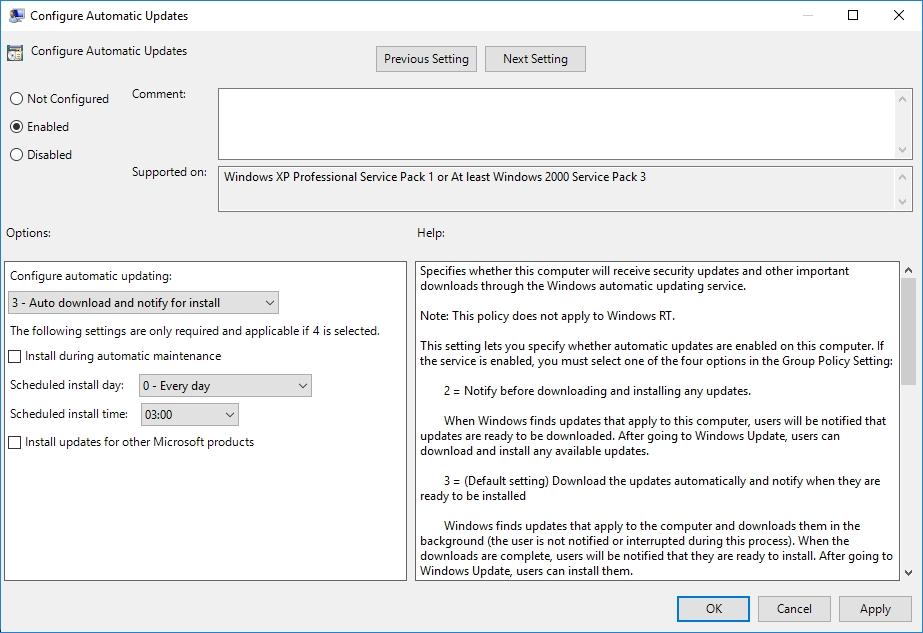Viewport: 923px width, 633px height.
Task: Click the Previous Setting button
Action: 426,59
